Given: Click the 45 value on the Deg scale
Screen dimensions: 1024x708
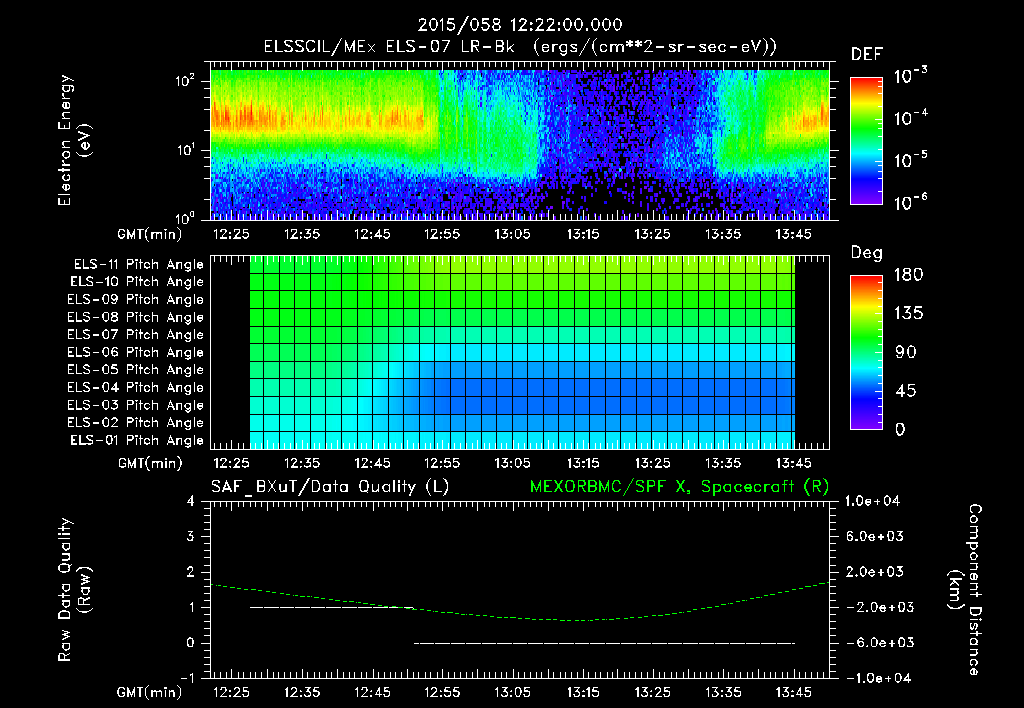Looking at the screenshot, I should point(906,391).
